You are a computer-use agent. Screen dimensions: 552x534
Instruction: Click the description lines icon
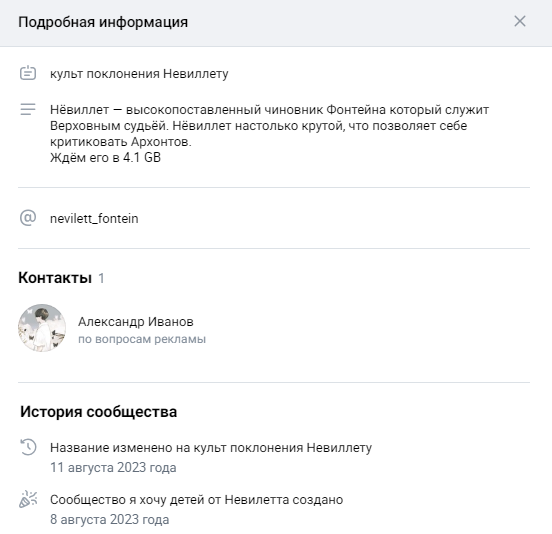[x=28, y=109]
